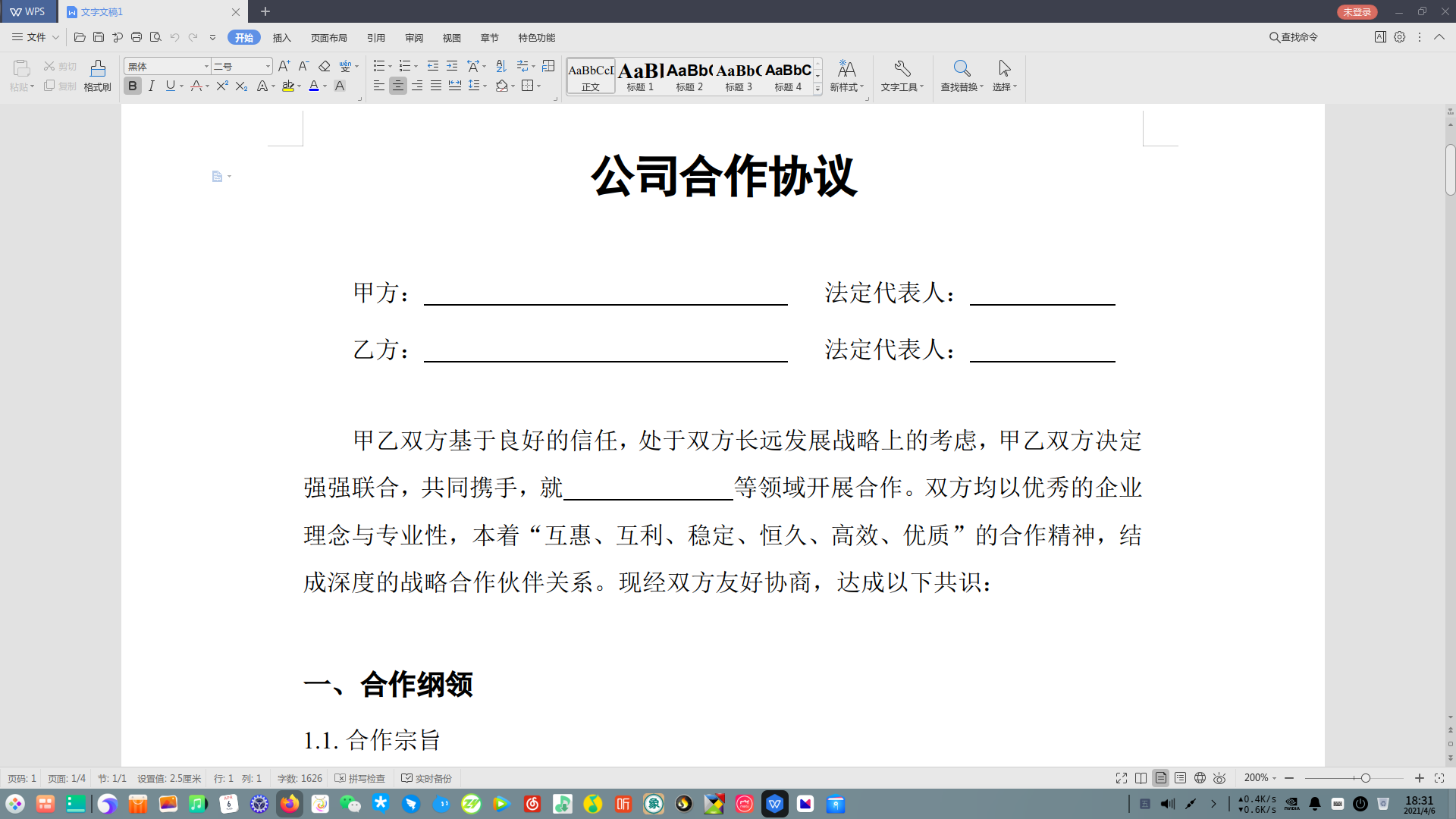Toggle center alignment
This screenshot has height=819, width=1456.
click(x=397, y=86)
